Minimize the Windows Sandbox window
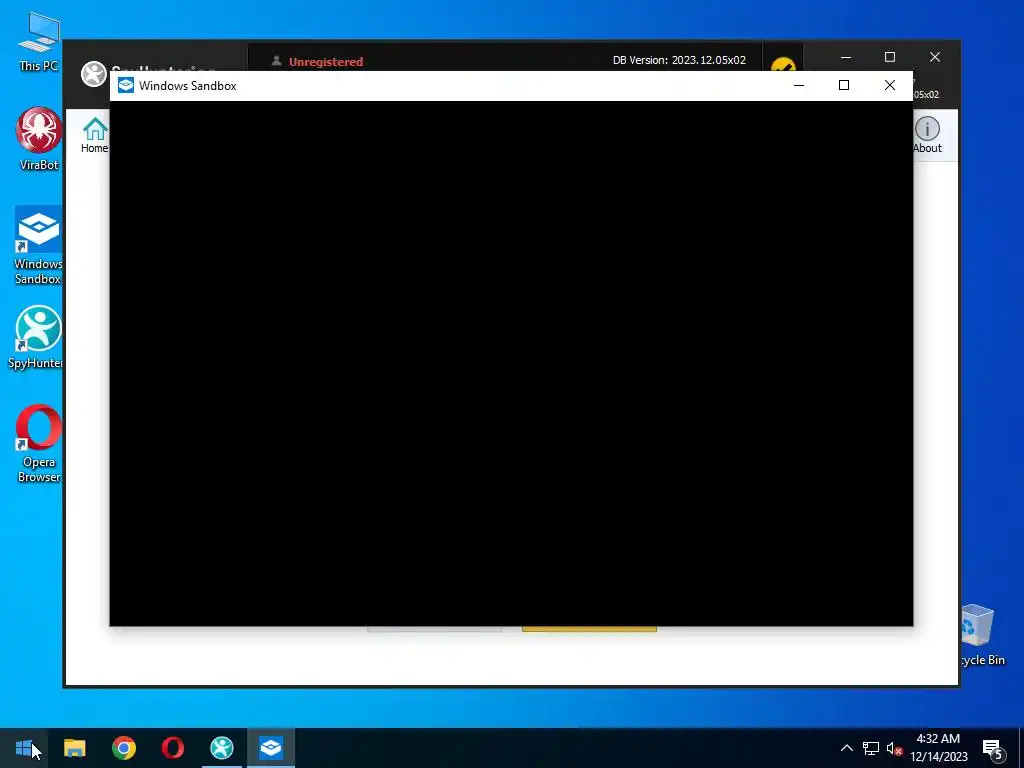The image size is (1024, 768). (x=798, y=86)
